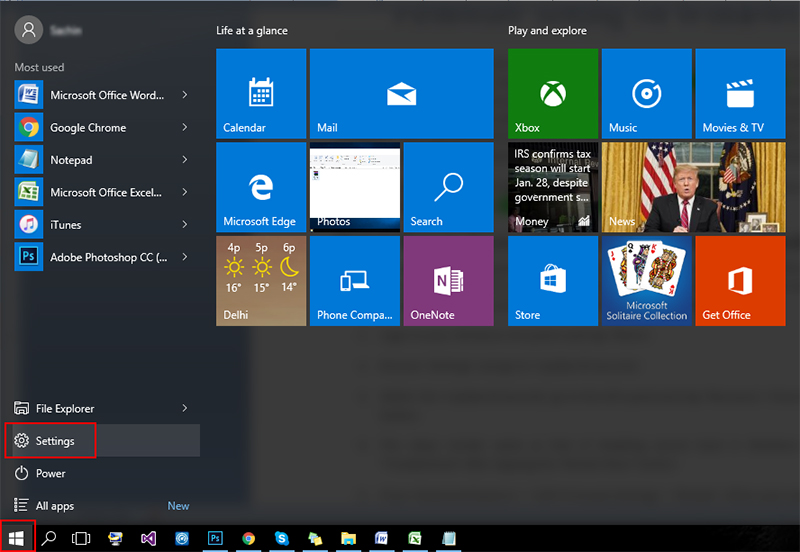Open Microsoft Solitaire Collection tile

[x=646, y=281]
